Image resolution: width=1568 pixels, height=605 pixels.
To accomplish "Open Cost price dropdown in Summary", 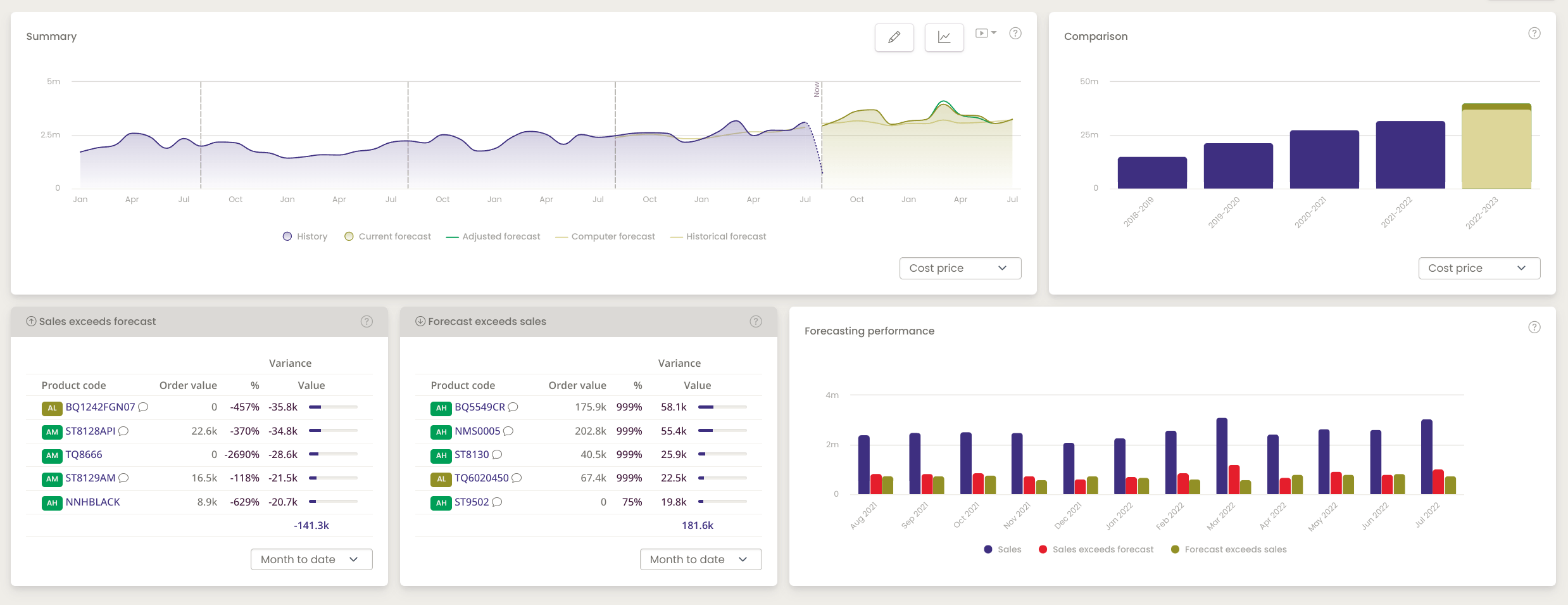I will (x=960, y=268).
